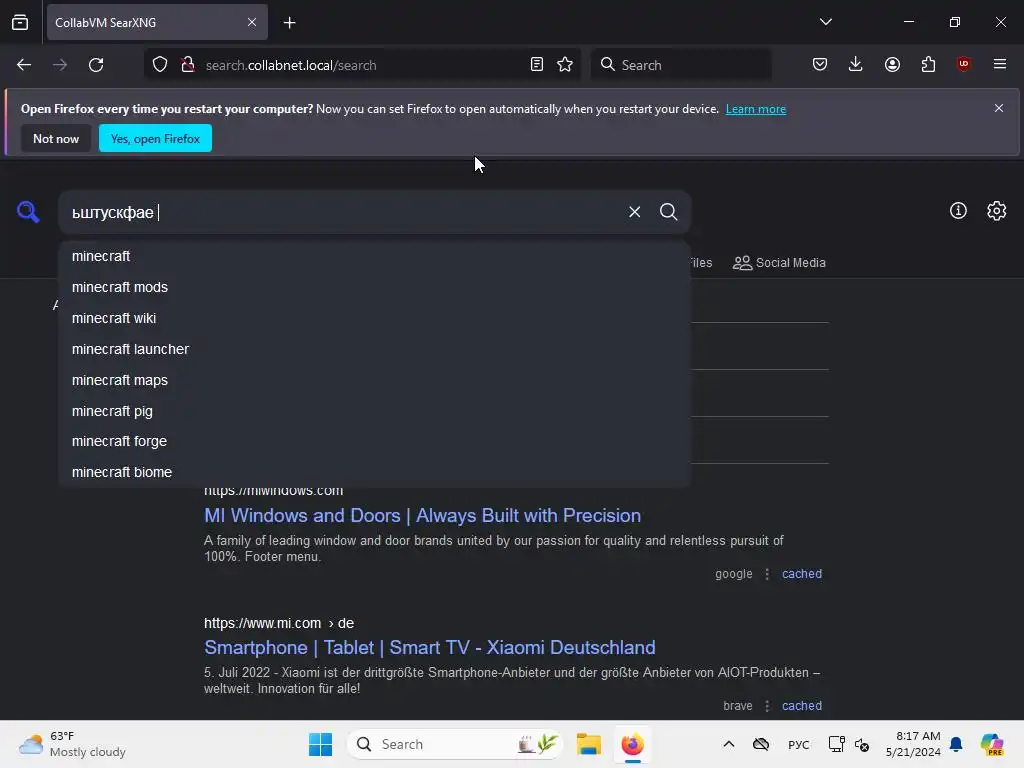Screen dimensions: 1024x768
Task: Open cached link for Xiaomi result
Action: coord(802,705)
